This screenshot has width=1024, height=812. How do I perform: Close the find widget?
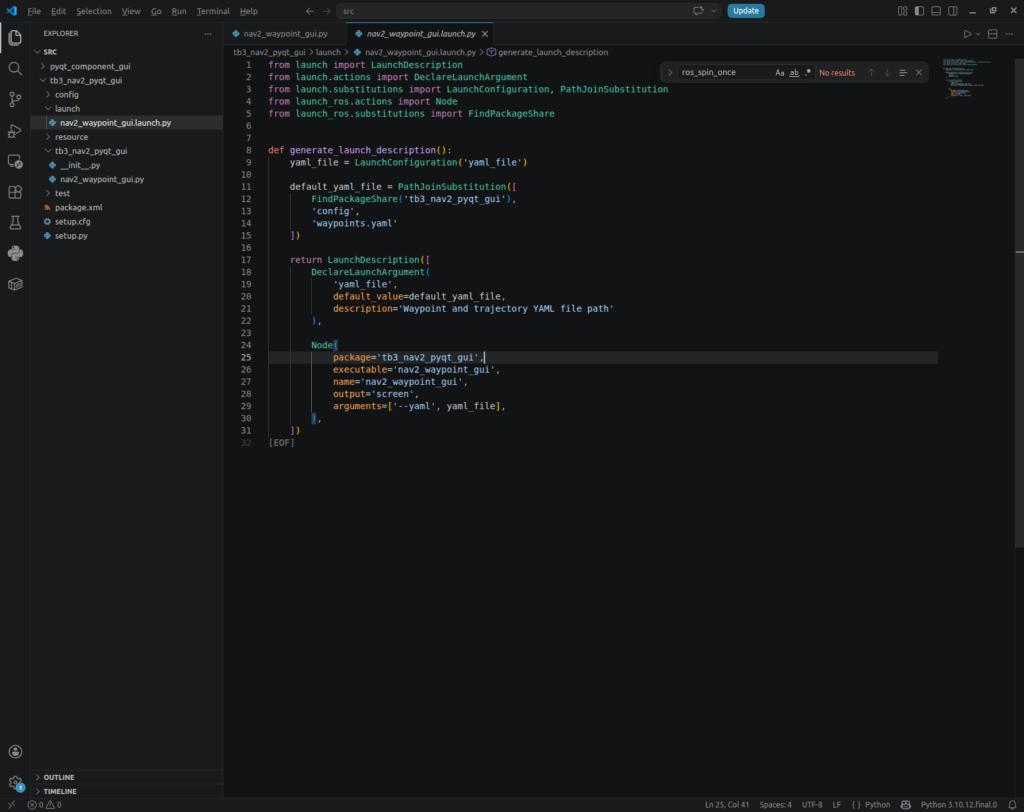(919, 73)
